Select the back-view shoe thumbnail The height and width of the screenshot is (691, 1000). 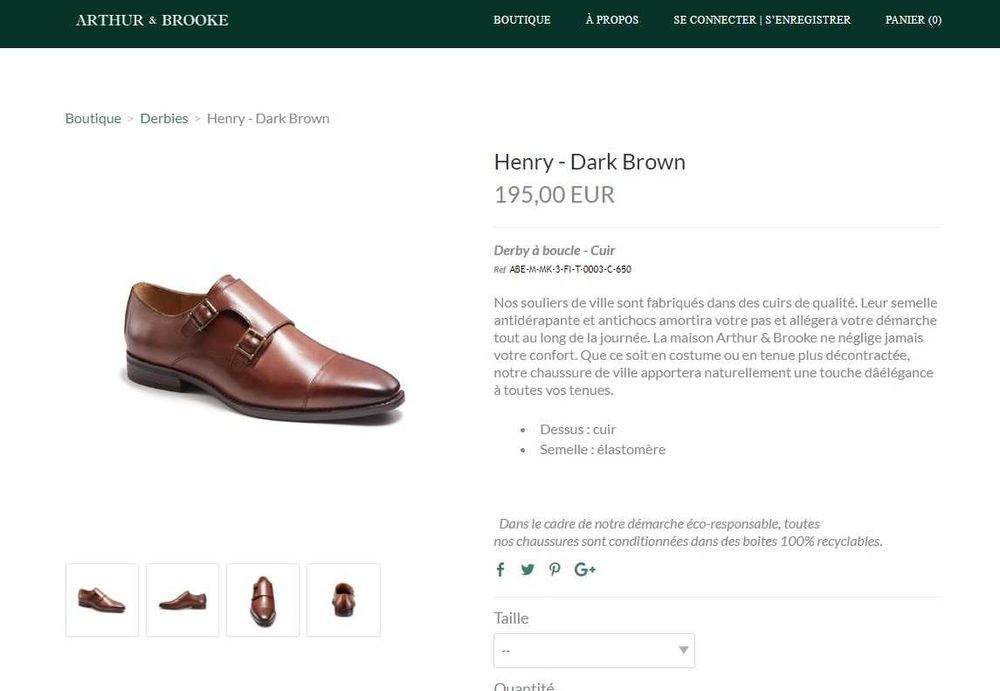click(343, 600)
